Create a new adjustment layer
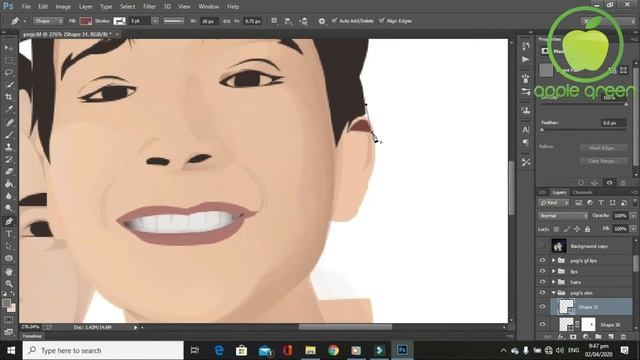Screen dimensions: 640x360 [586, 337]
